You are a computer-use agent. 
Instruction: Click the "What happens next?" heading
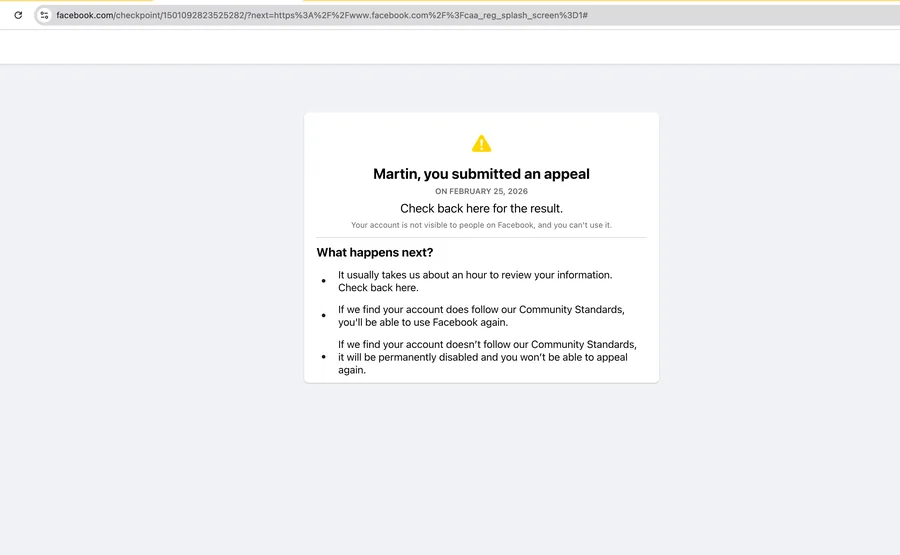(375, 253)
